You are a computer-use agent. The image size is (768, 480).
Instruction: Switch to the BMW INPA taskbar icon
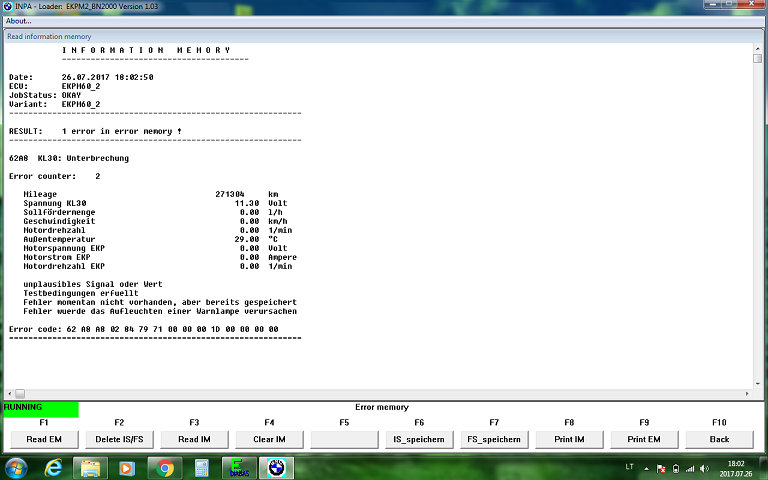[275, 467]
